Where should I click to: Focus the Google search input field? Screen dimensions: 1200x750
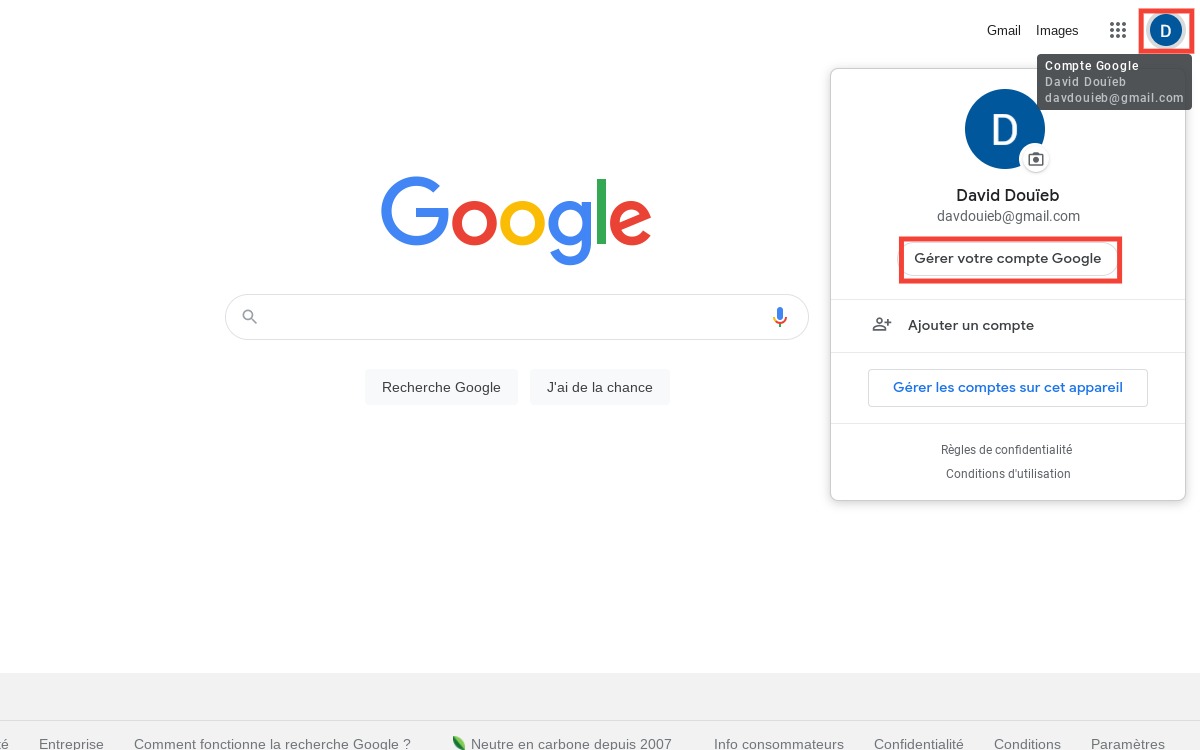516,317
